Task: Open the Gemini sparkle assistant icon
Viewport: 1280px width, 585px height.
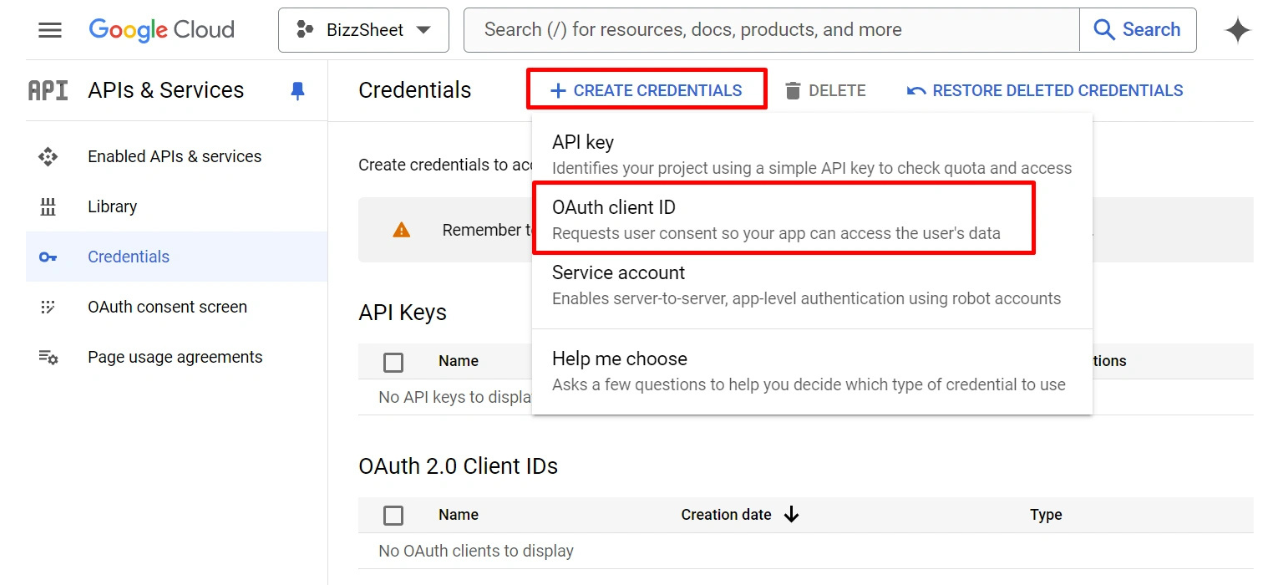Action: (x=1237, y=30)
